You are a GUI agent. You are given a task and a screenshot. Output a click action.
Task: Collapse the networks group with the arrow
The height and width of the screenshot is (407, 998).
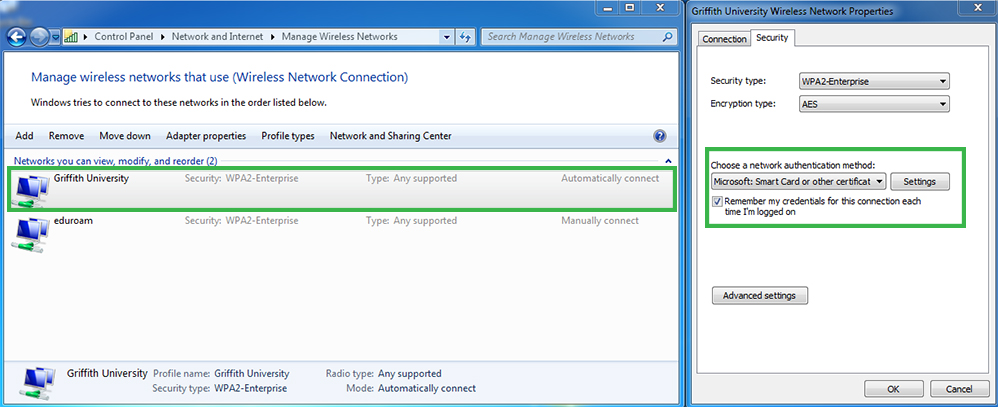point(668,161)
